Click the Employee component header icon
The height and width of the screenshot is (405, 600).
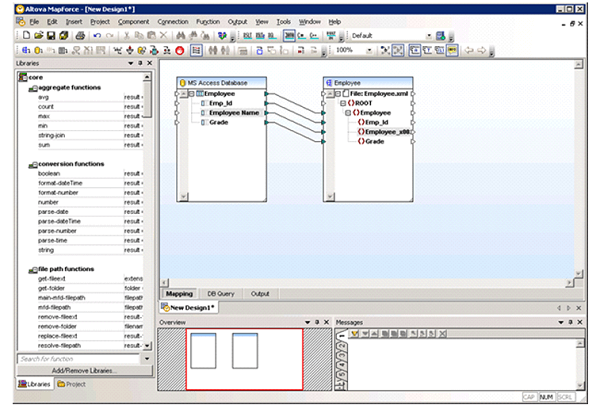pyautogui.click(x=329, y=83)
